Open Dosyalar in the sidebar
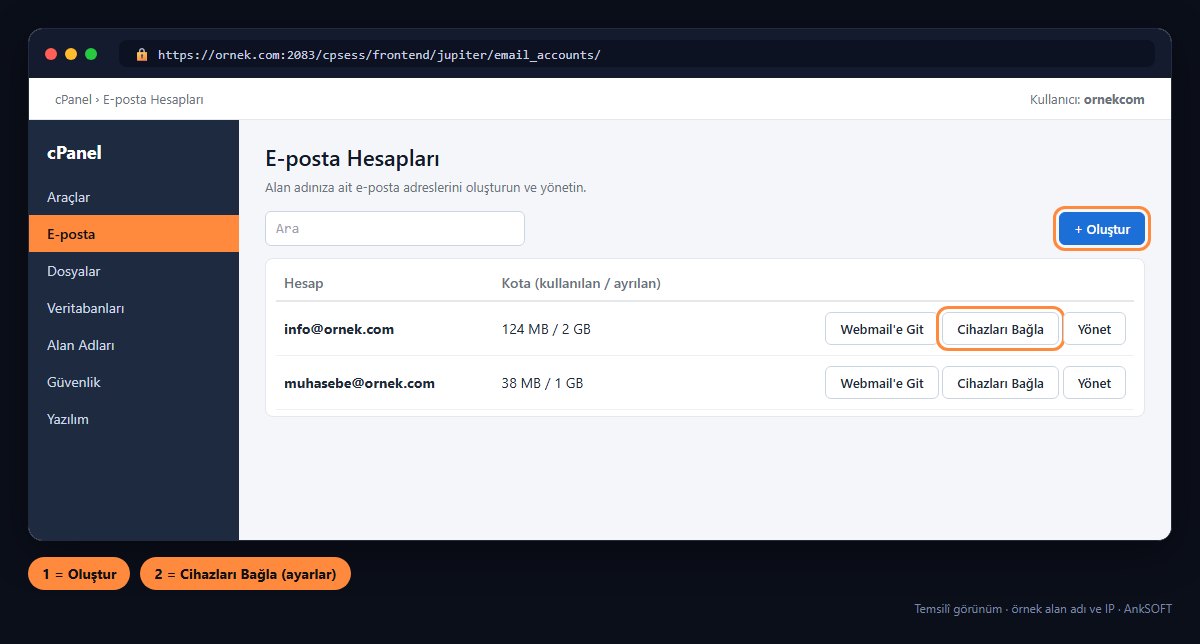Screen dimensions: 1200x644 click(133, 271)
